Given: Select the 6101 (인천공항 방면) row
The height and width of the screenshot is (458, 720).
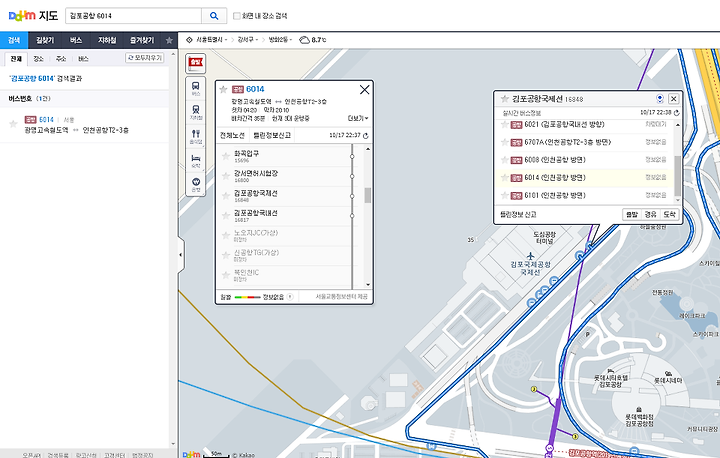Looking at the screenshot, I should [x=585, y=195].
